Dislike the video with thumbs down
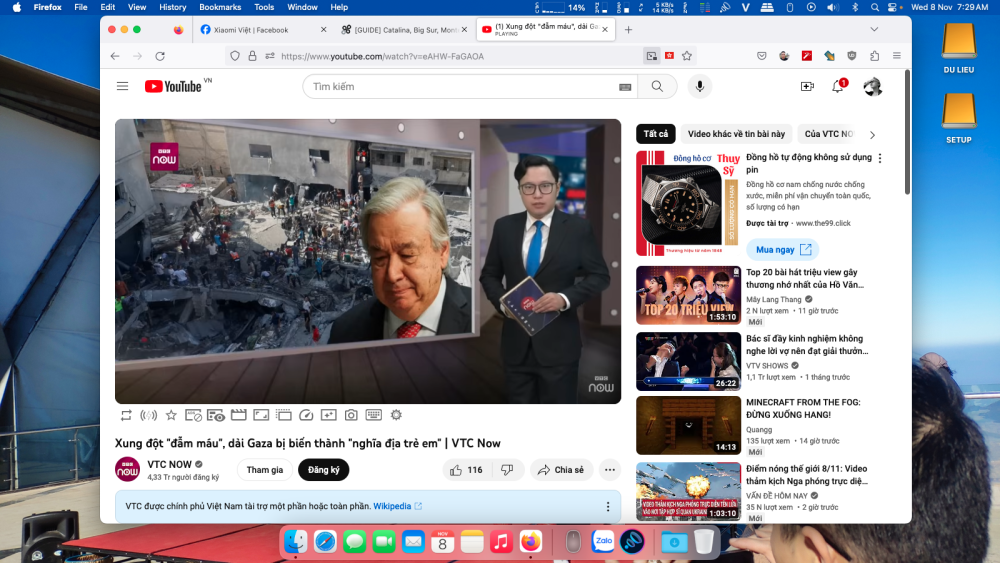1000x563 pixels. 507,470
